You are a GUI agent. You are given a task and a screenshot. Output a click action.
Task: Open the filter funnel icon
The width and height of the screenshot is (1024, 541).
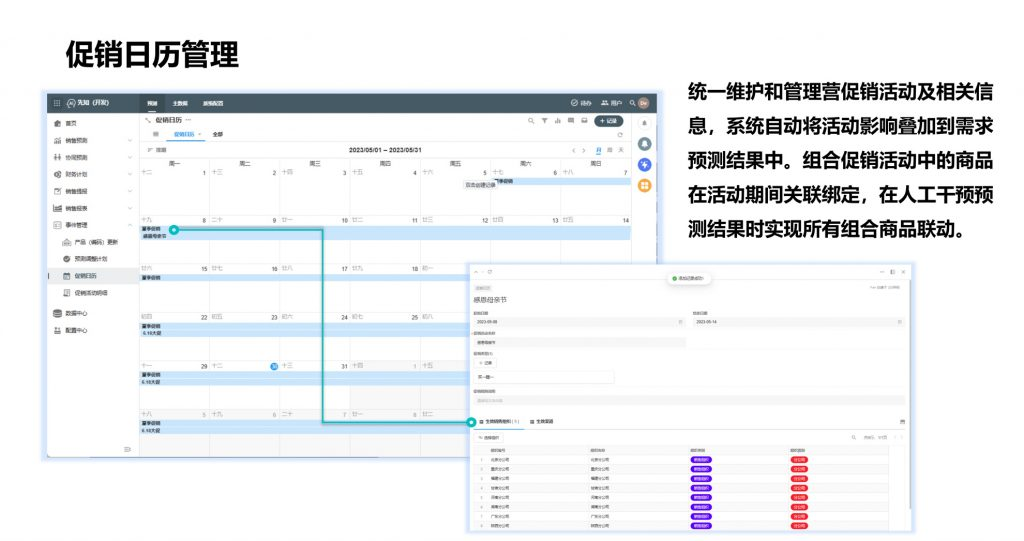544,121
